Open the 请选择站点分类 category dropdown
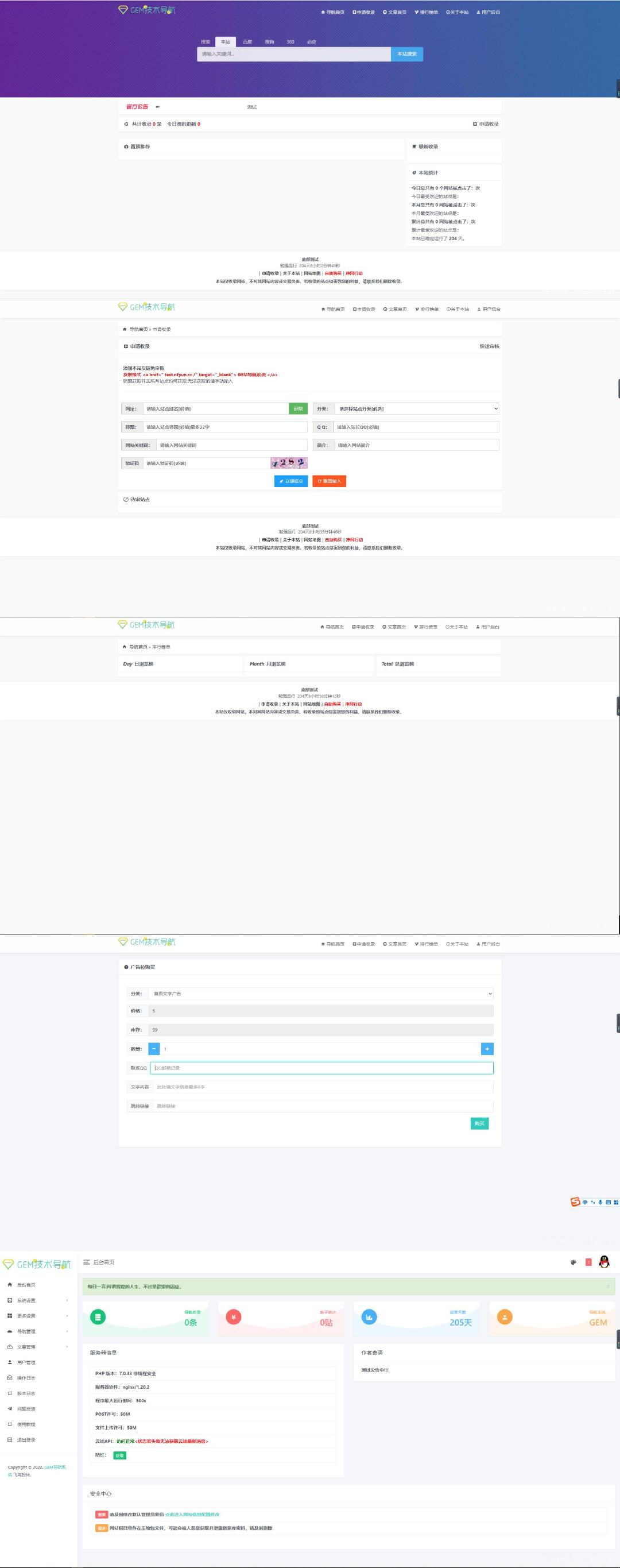 point(416,408)
